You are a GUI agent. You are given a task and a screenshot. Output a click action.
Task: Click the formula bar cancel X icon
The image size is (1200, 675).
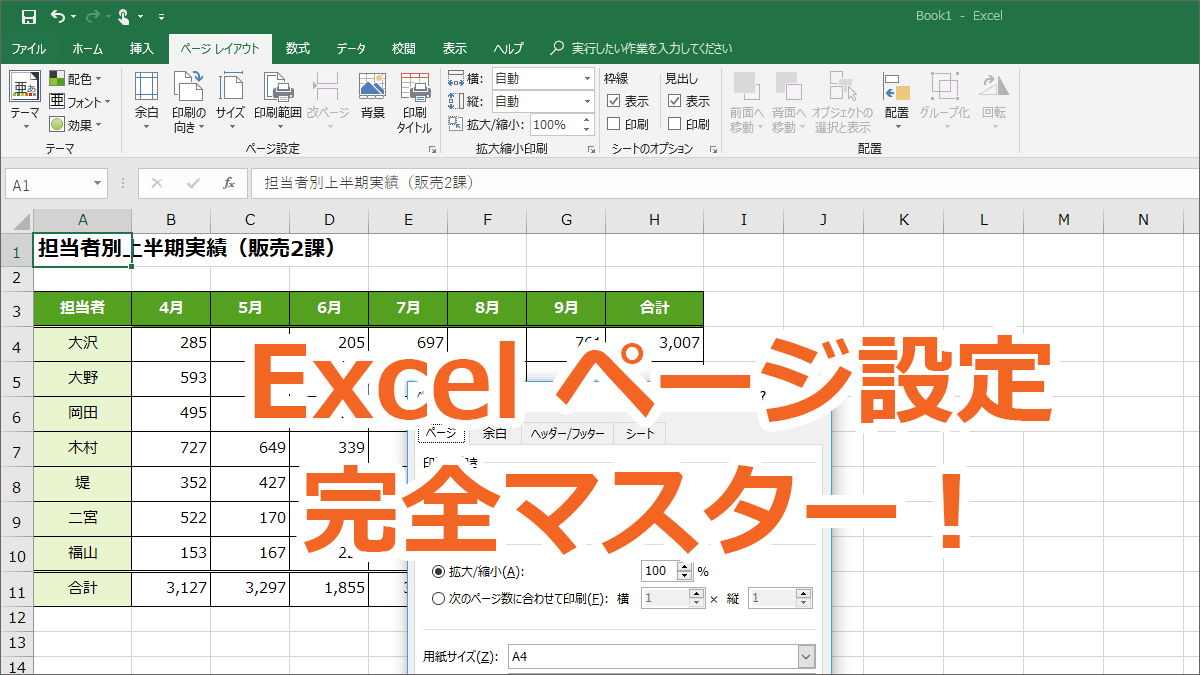pos(157,183)
